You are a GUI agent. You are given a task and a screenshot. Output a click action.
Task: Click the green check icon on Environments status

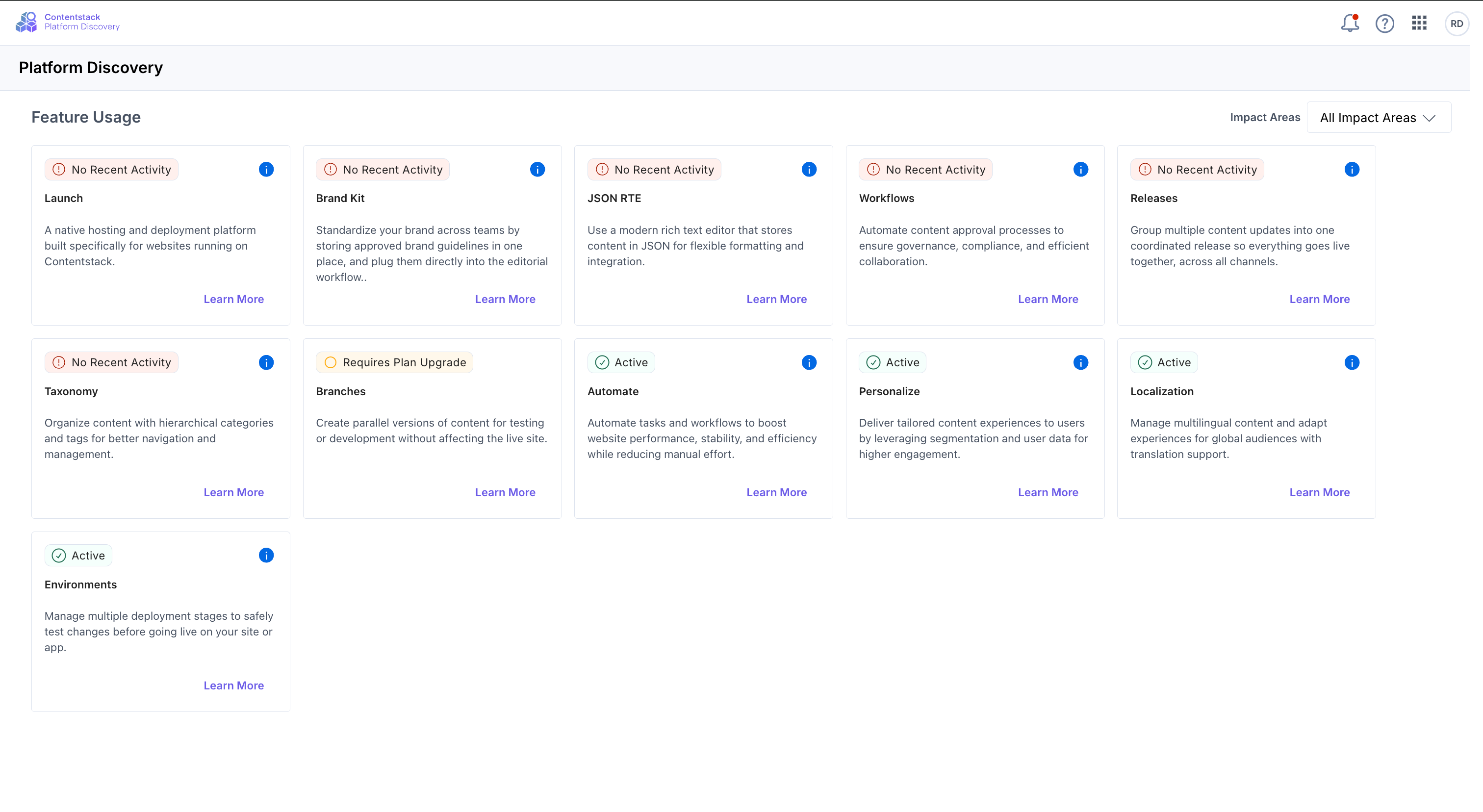[59, 556]
